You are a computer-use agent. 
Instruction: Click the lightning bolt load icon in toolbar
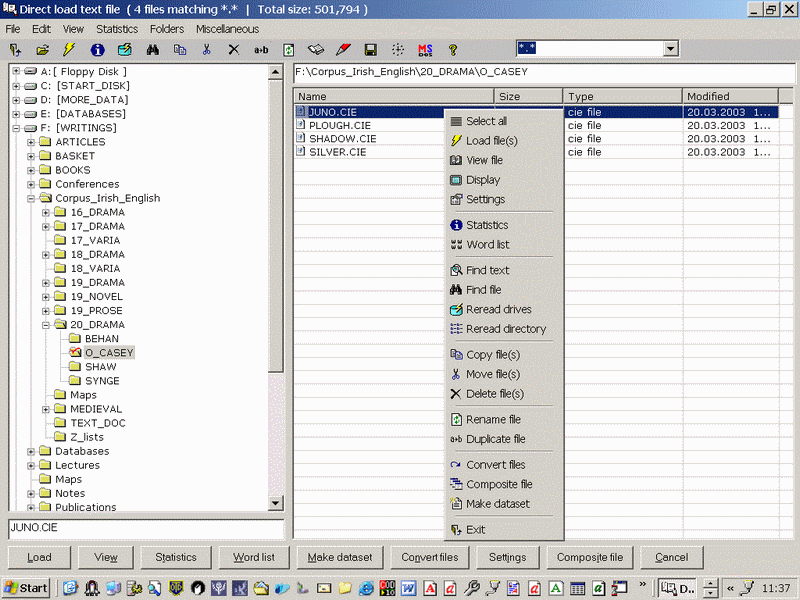pos(69,49)
